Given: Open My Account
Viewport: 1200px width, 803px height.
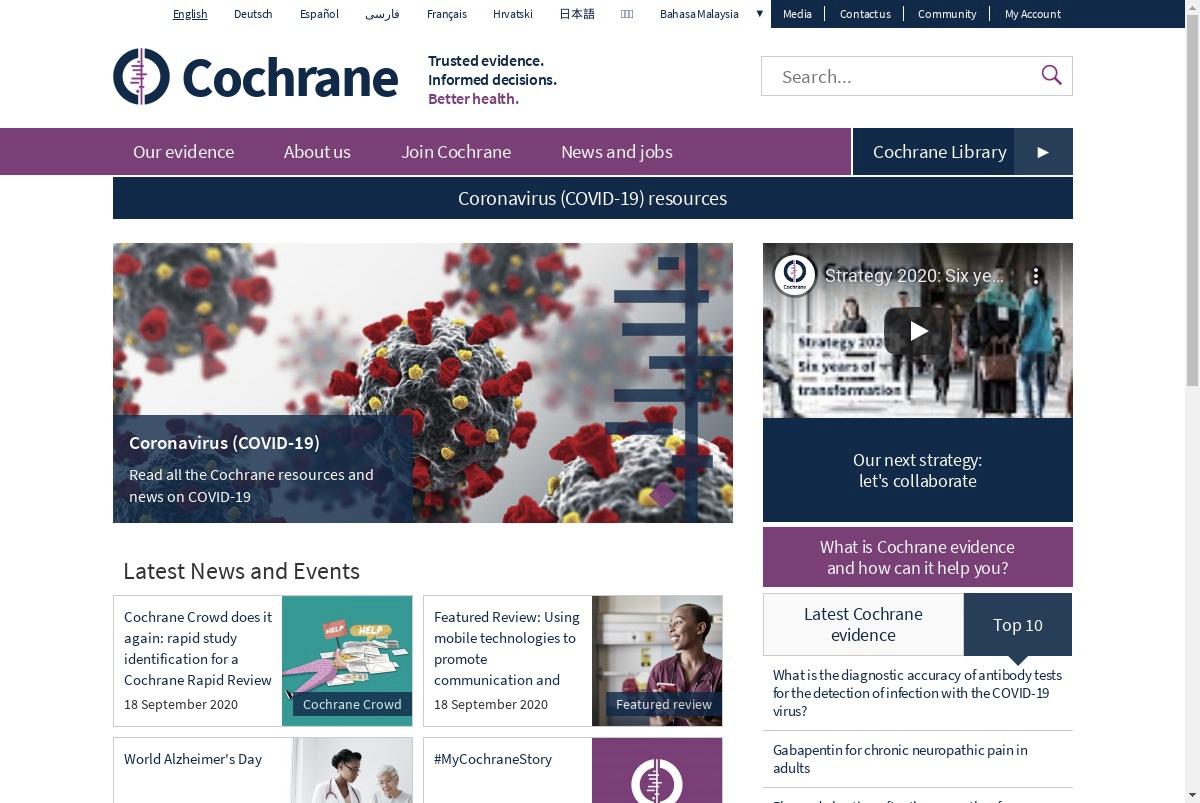Looking at the screenshot, I should point(1033,14).
